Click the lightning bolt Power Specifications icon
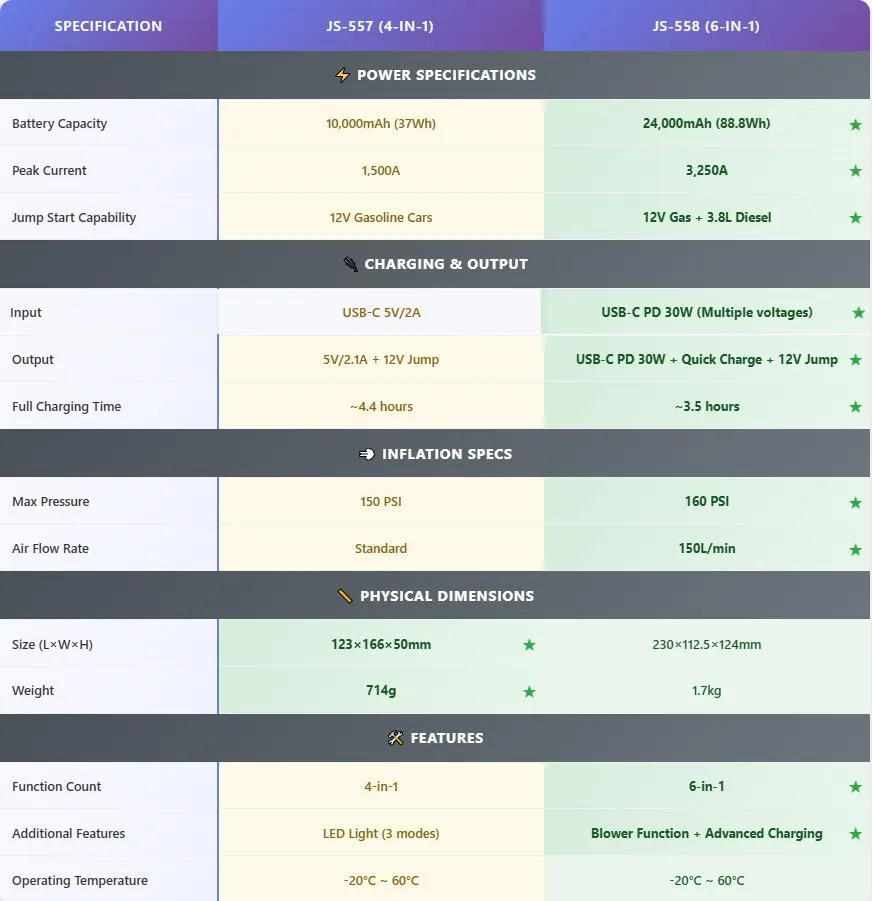872x901 pixels. click(x=343, y=75)
